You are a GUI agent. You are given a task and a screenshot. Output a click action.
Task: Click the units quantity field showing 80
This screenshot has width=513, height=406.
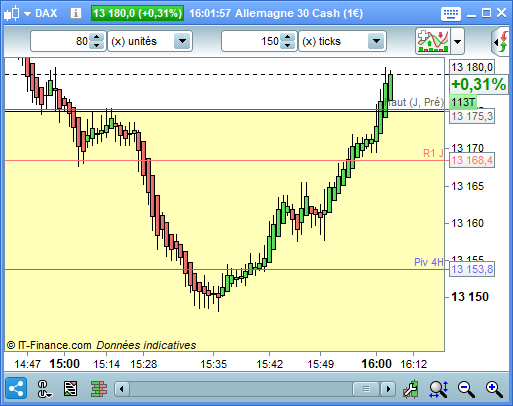(61, 41)
